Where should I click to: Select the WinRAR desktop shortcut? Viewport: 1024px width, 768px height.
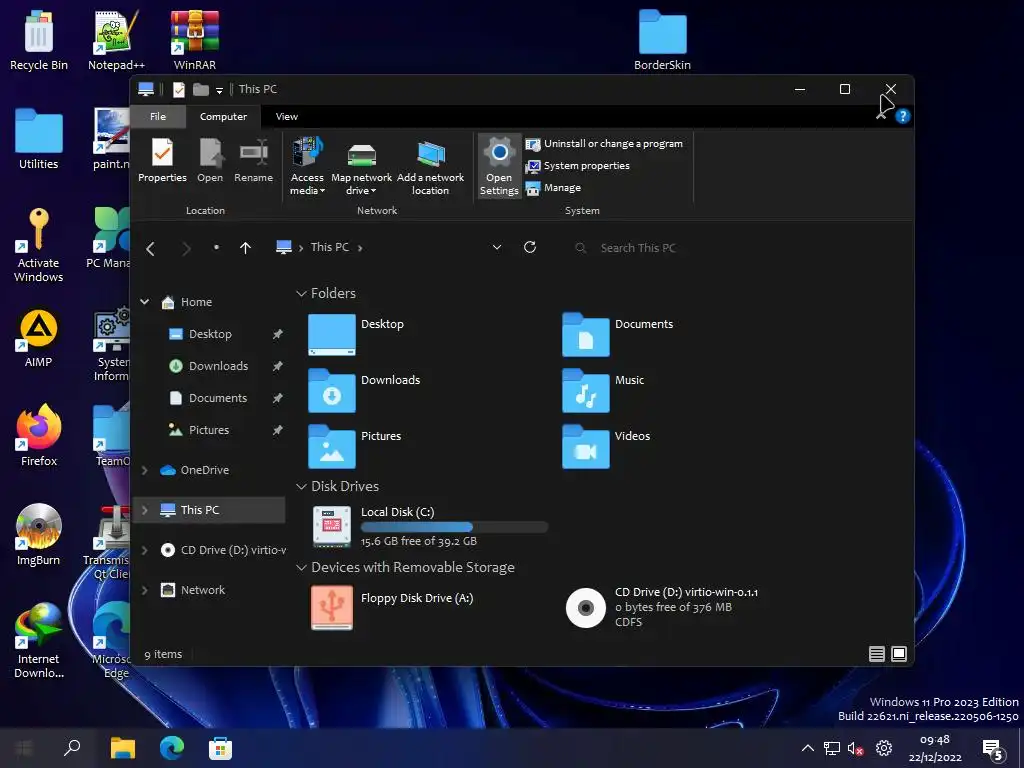(x=195, y=40)
